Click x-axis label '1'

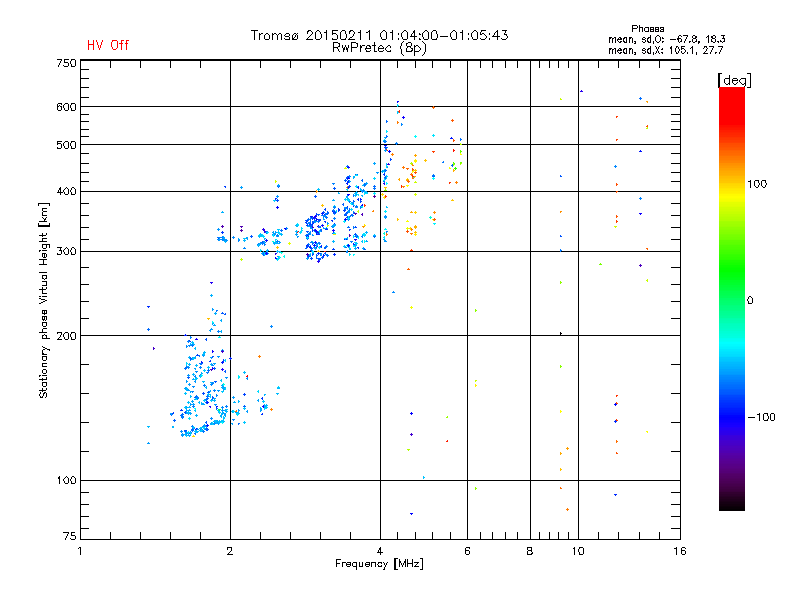(x=80, y=551)
